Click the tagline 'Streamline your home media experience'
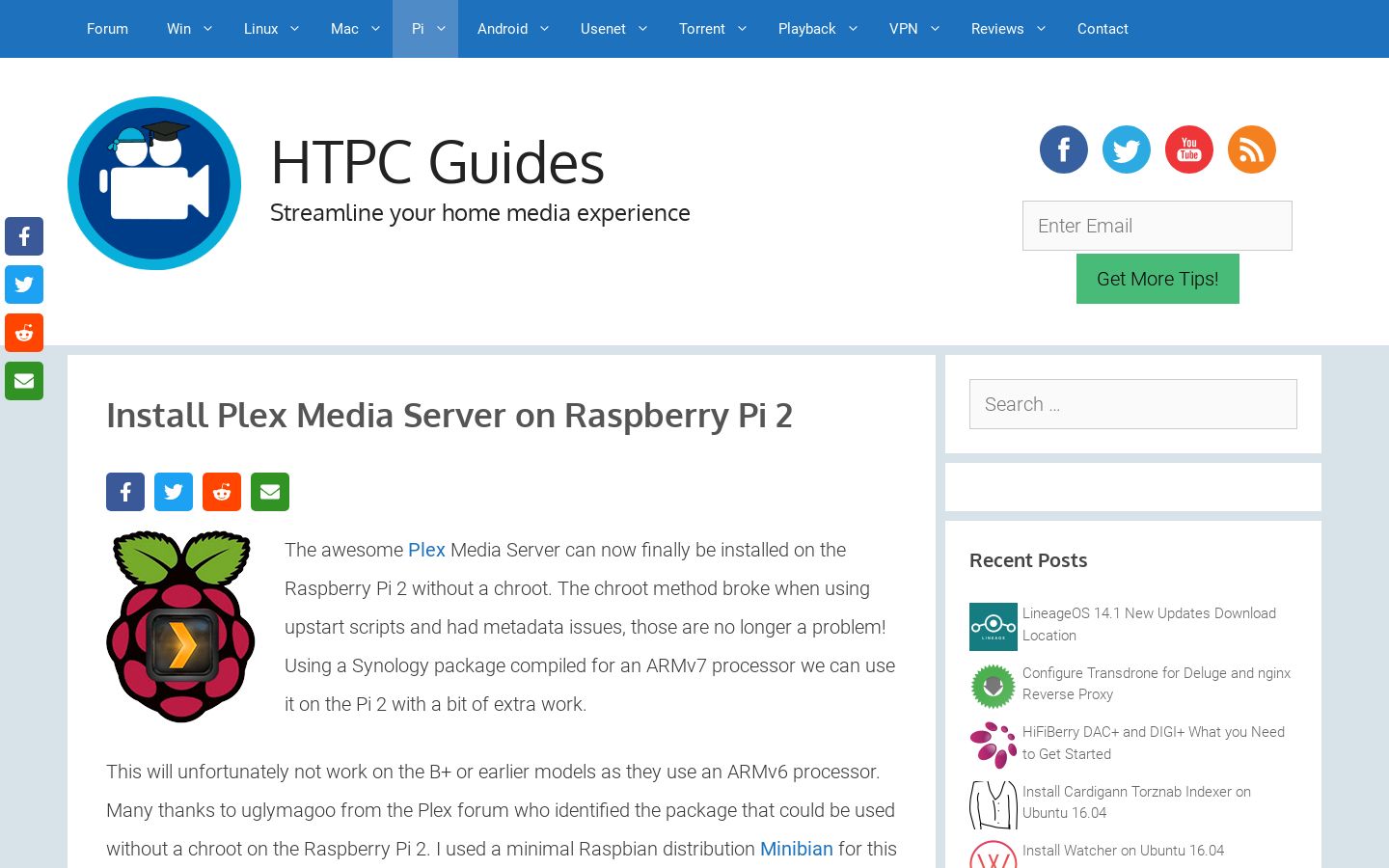Image resolution: width=1389 pixels, height=868 pixels. (480, 213)
